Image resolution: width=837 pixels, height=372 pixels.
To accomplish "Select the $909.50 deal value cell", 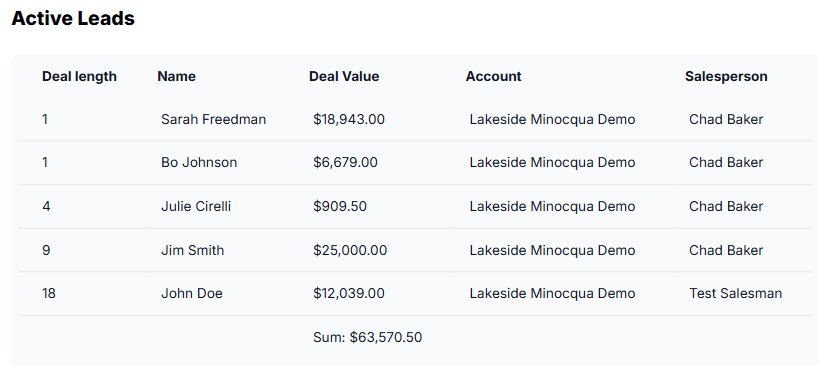I will [x=340, y=206].
